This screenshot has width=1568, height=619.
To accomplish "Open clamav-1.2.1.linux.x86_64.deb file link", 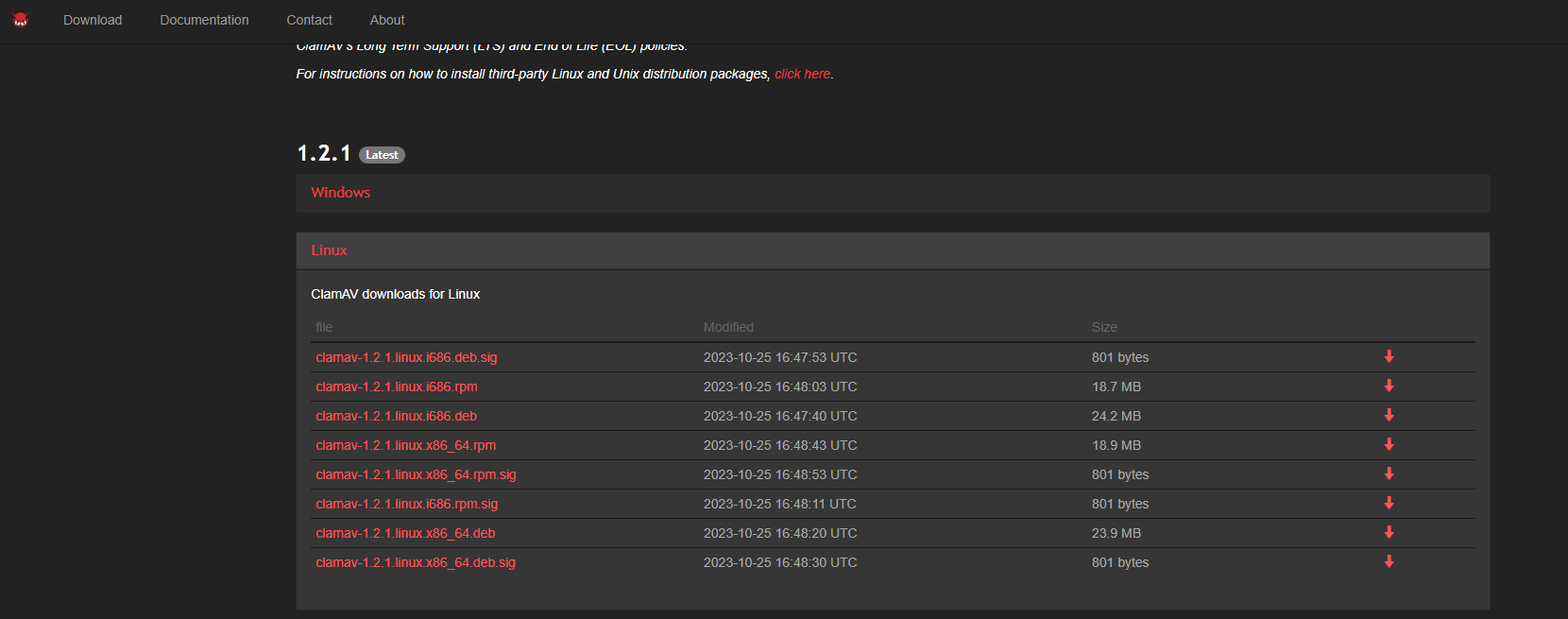I will (x=405, y=533).
